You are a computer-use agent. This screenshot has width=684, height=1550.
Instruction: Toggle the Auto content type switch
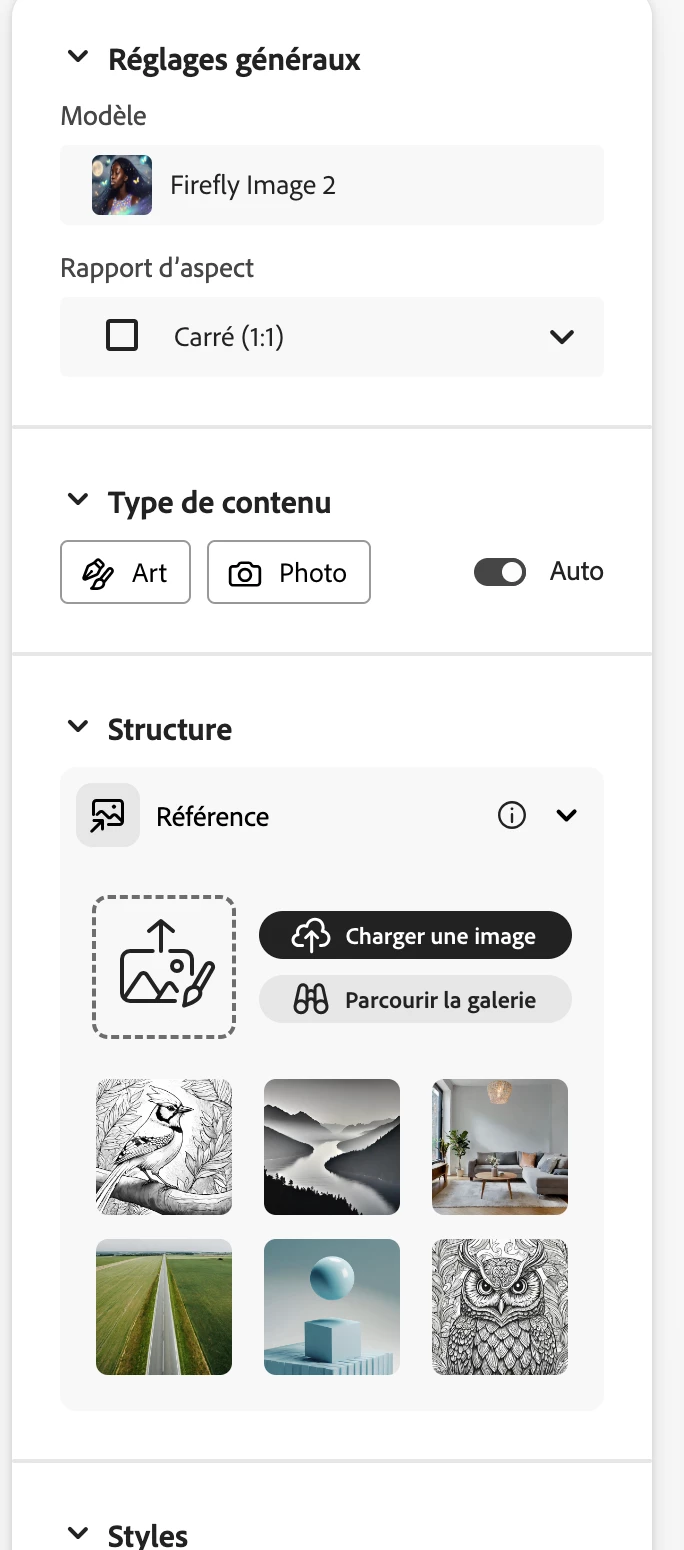coord(499,572)
